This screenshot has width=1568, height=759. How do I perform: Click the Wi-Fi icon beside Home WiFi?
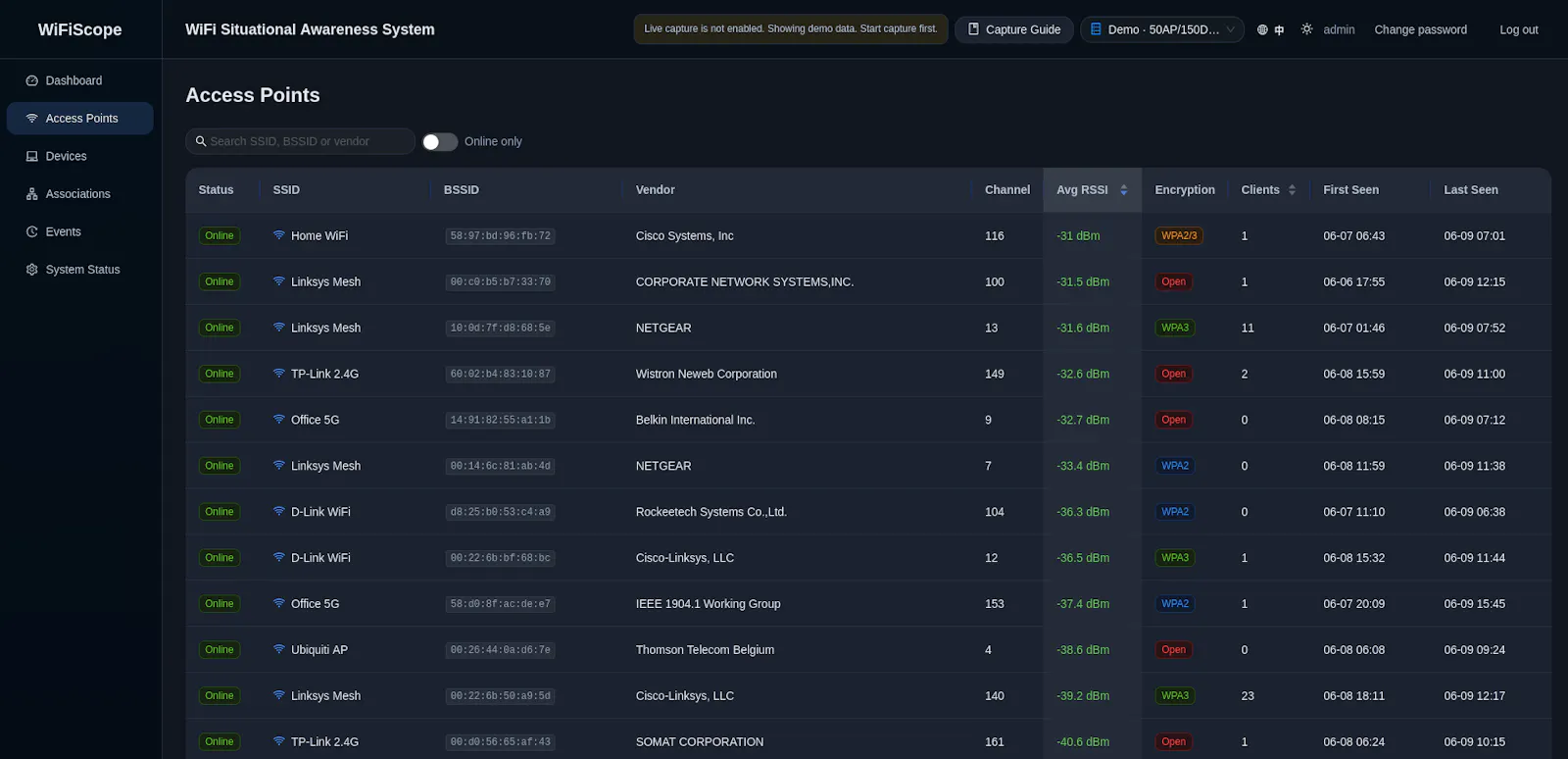point(279,235)
